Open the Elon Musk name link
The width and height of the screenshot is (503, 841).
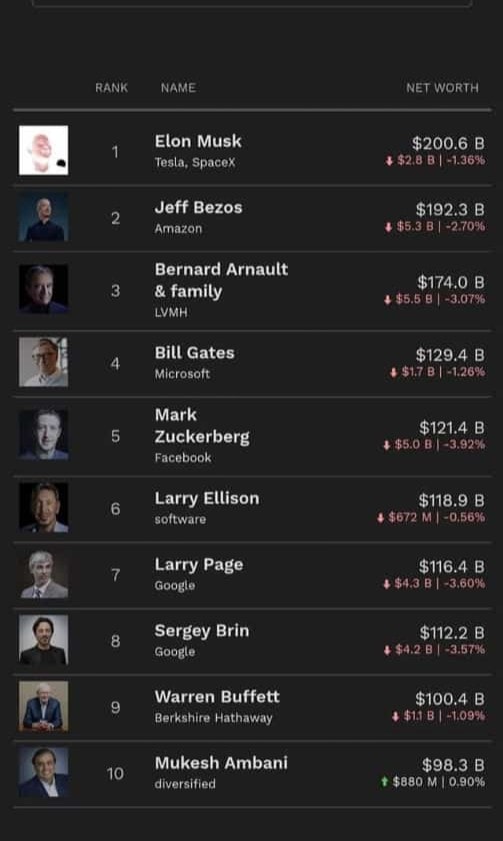pos(198,141)
